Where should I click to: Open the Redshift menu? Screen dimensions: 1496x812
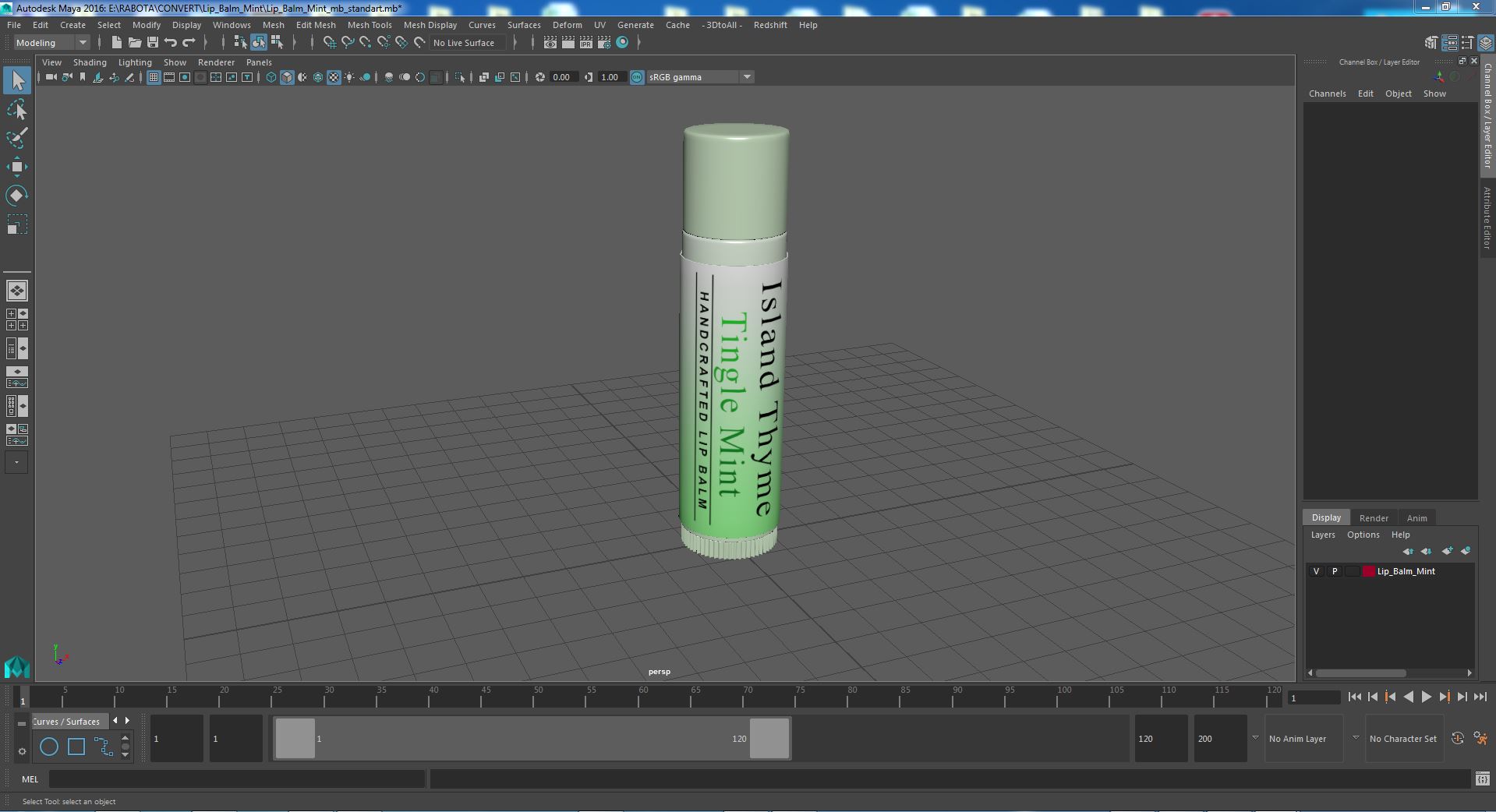770,25
